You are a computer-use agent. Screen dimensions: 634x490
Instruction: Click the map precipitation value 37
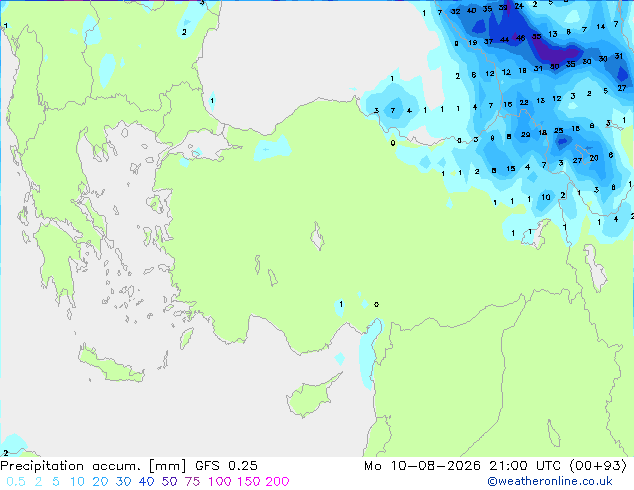tap(488, 41)
